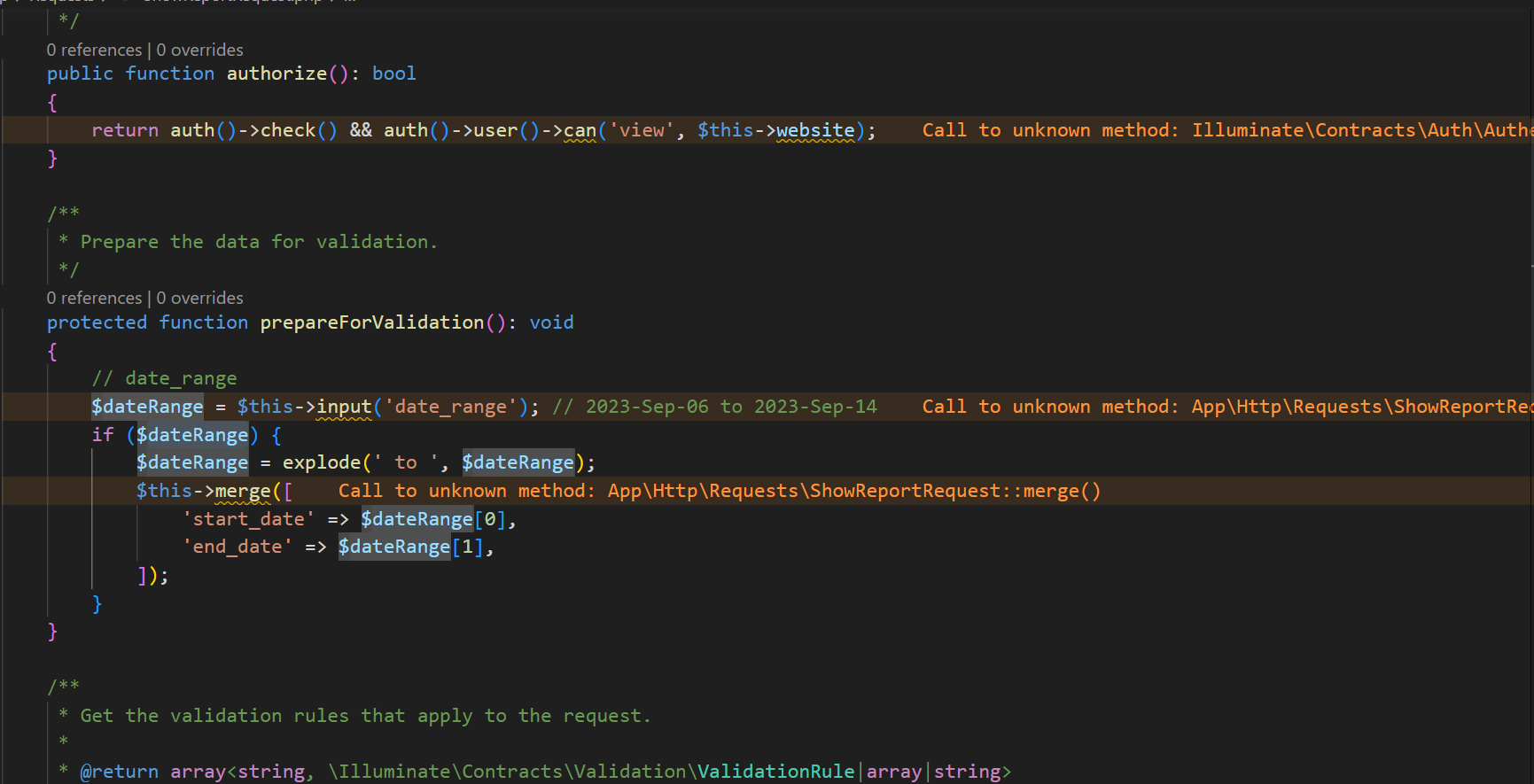
Task: Click the underlined 'website' property
Action: (814, 130)
